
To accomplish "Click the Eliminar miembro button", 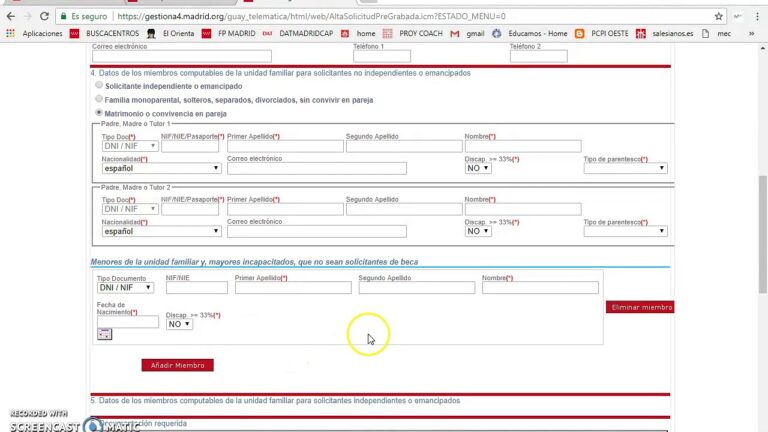I will click(x=640, y=307).
